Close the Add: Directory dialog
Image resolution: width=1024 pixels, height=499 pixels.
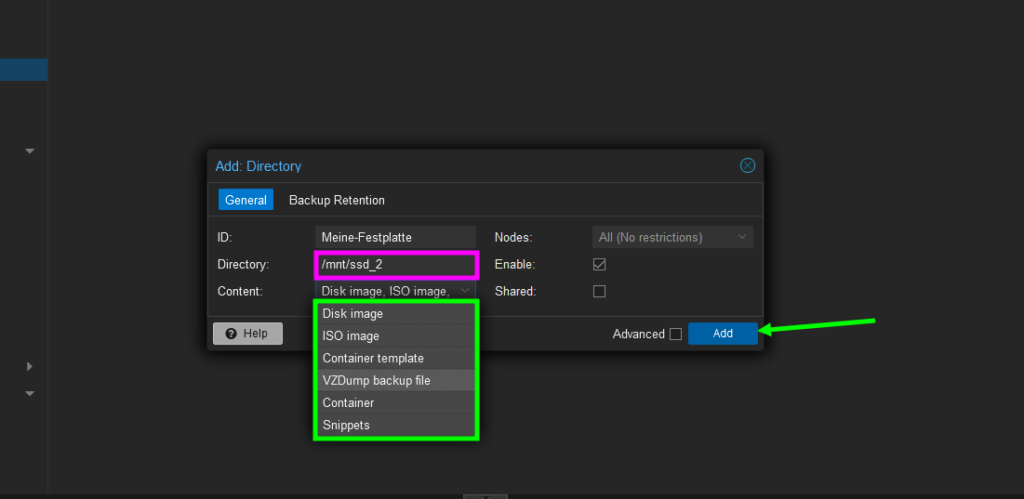coord(747,166)
